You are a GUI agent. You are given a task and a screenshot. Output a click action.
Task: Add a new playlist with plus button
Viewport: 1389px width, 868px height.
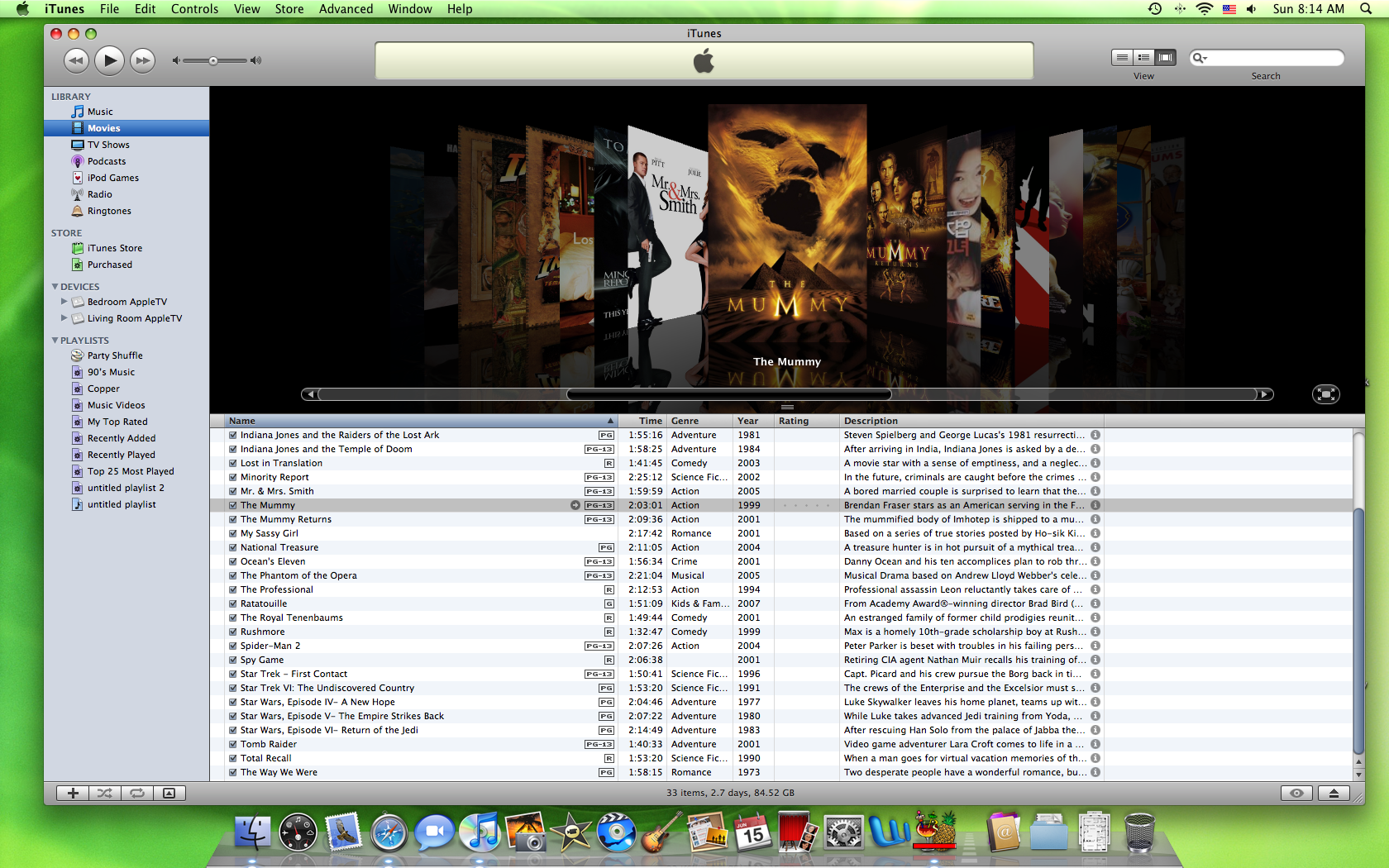point(73,793)
